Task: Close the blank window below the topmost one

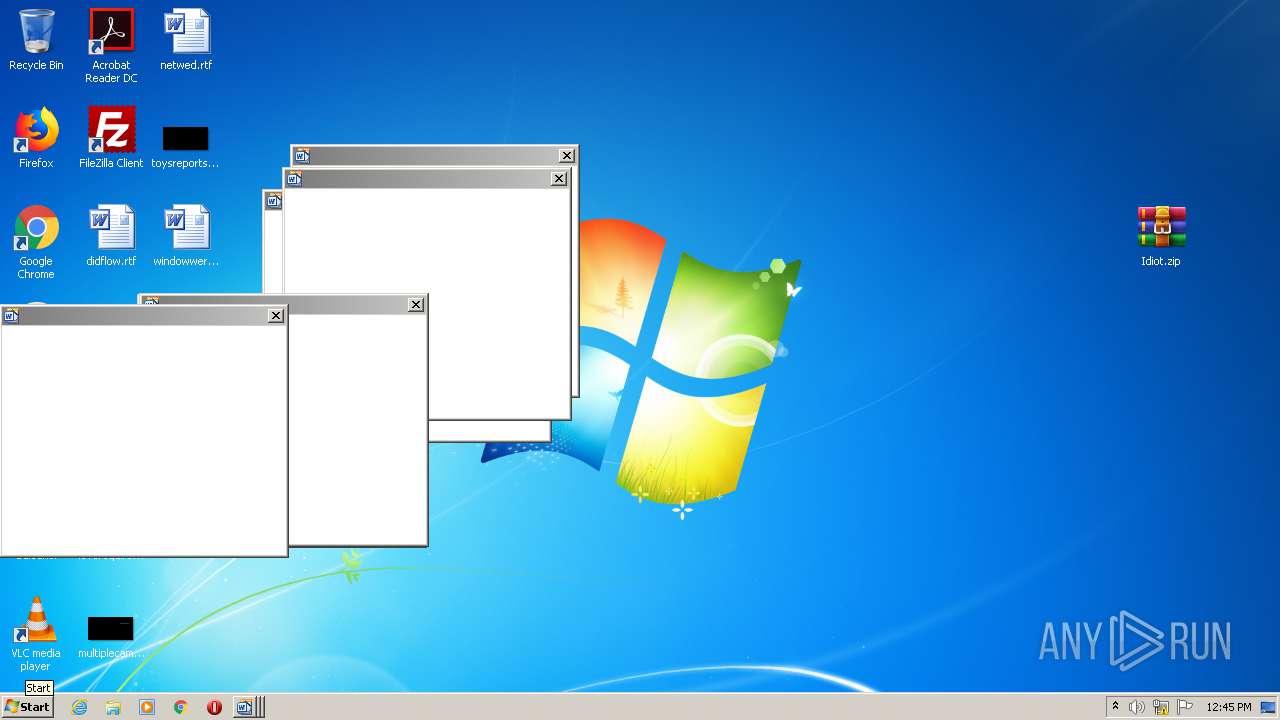Action: coord(559,179)
